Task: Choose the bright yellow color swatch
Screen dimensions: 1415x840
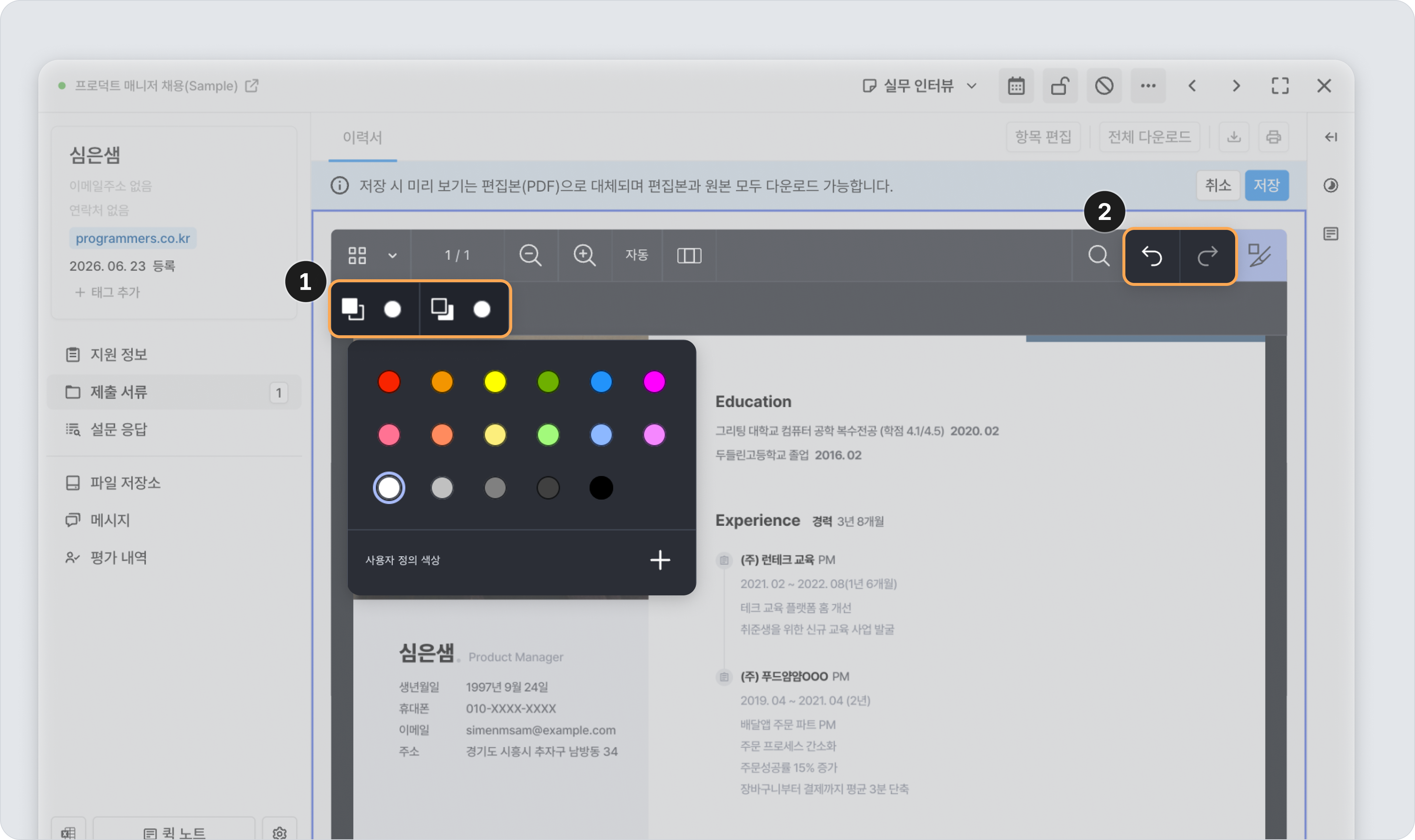Action: (x=495, y=382)
